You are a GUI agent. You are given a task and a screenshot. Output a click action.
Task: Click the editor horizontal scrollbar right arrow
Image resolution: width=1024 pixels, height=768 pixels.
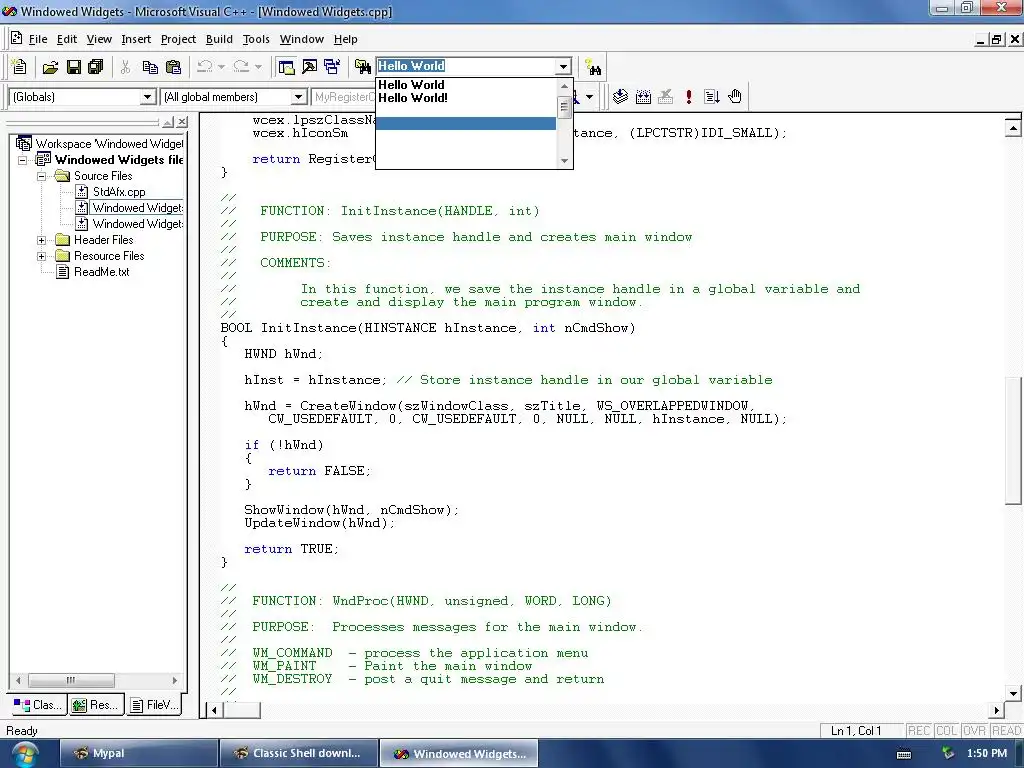click(997, 710)
